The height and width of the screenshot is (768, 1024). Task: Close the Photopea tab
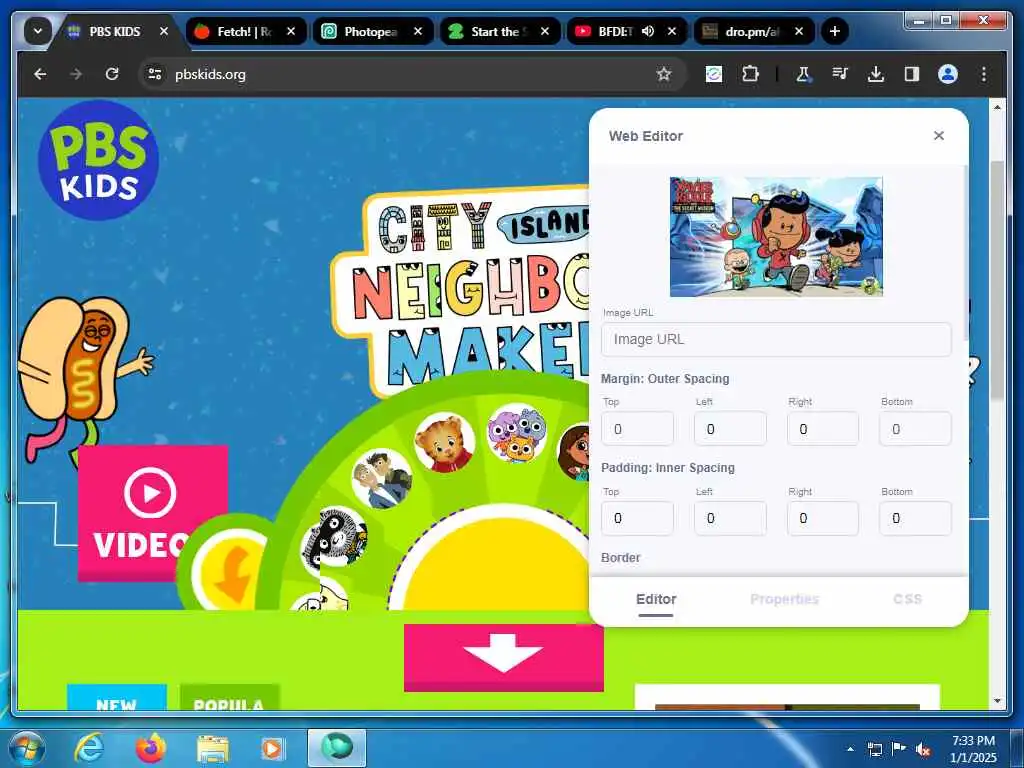(x=418, y=31)
